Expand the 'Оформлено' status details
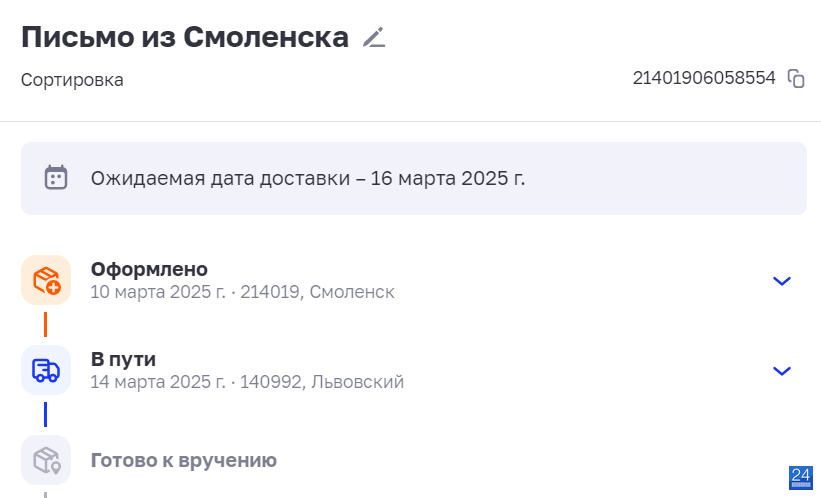 point(782,281)
